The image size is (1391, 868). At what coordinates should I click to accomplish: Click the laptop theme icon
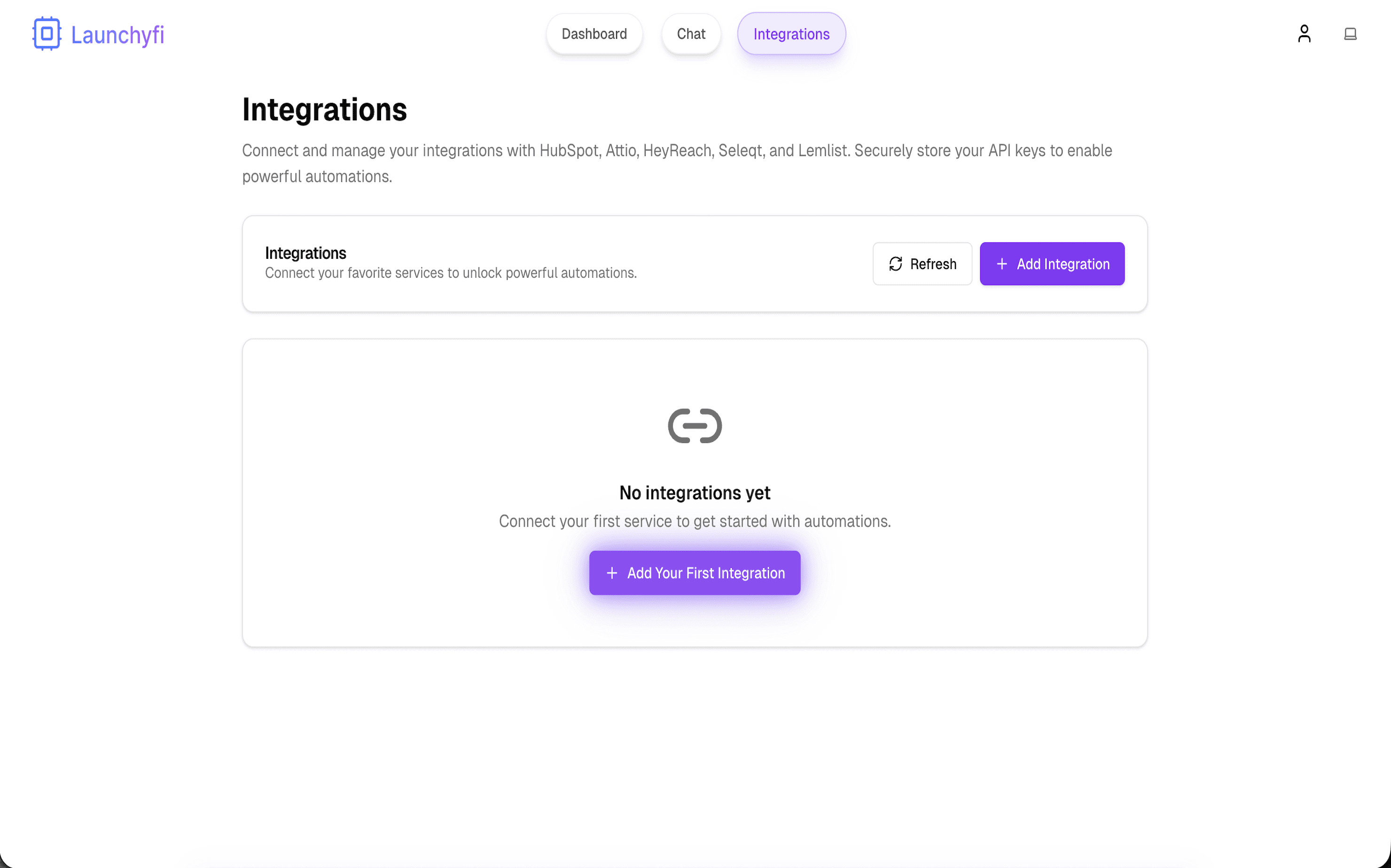coord(1350,34)
